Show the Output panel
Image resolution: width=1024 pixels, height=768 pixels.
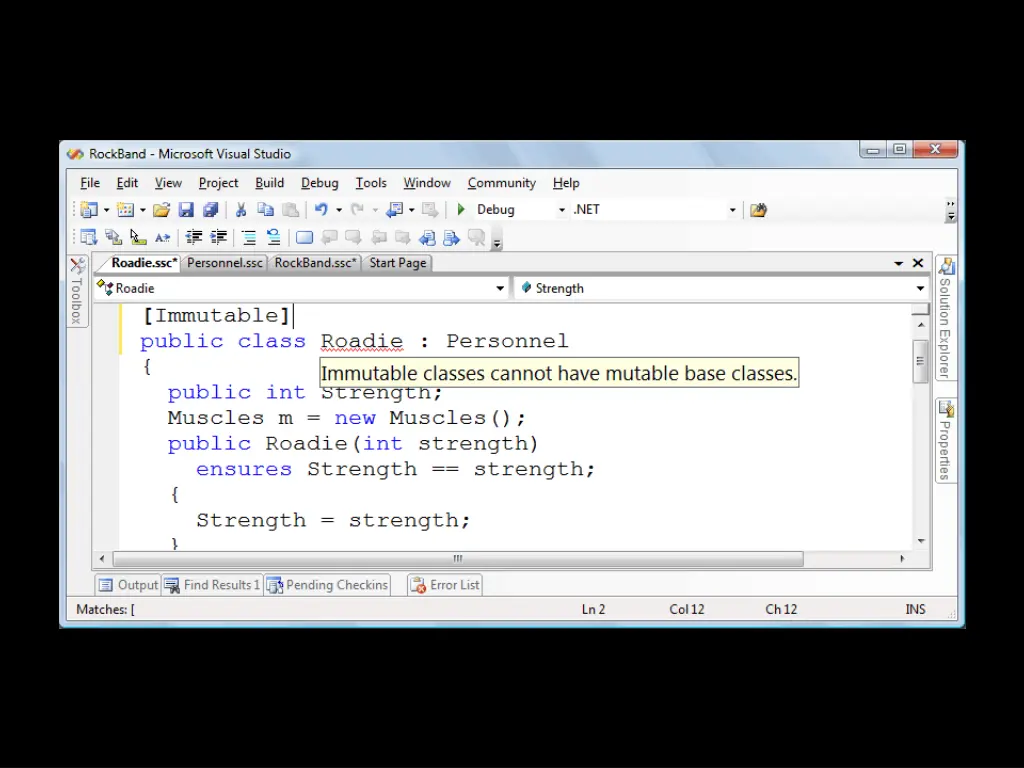129,584
